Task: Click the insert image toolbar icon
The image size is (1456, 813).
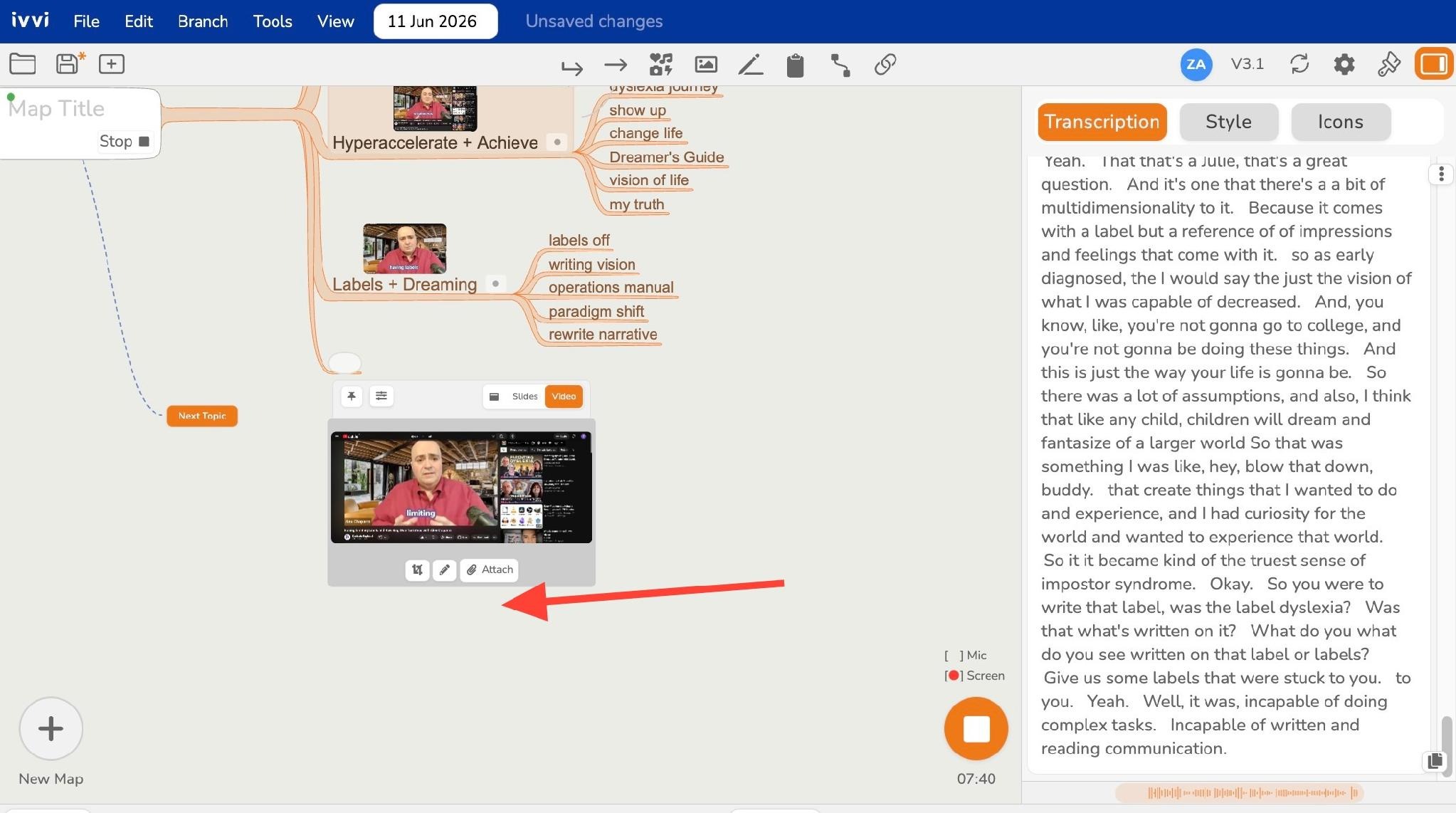Action: tap(705, 65)
